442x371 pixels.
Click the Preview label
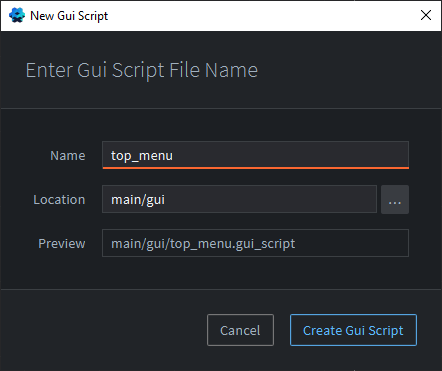click(x=62, y=243)
